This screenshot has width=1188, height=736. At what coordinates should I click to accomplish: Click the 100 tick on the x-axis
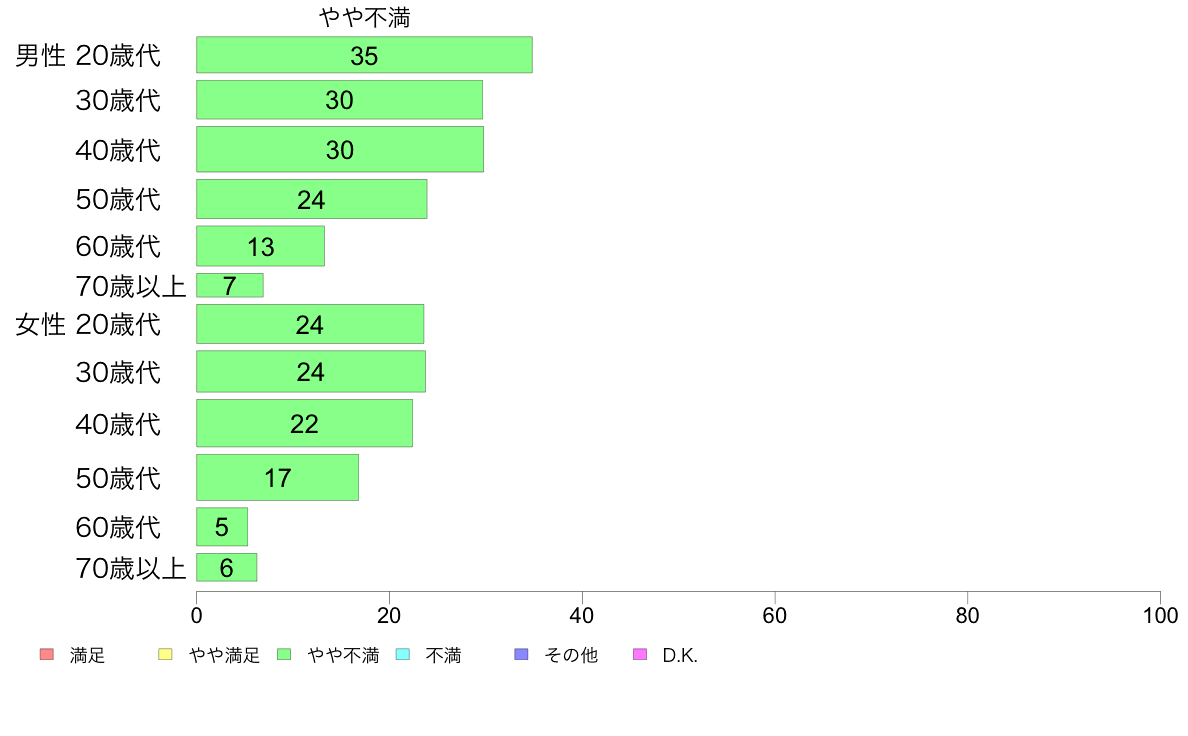(1160, 615)
